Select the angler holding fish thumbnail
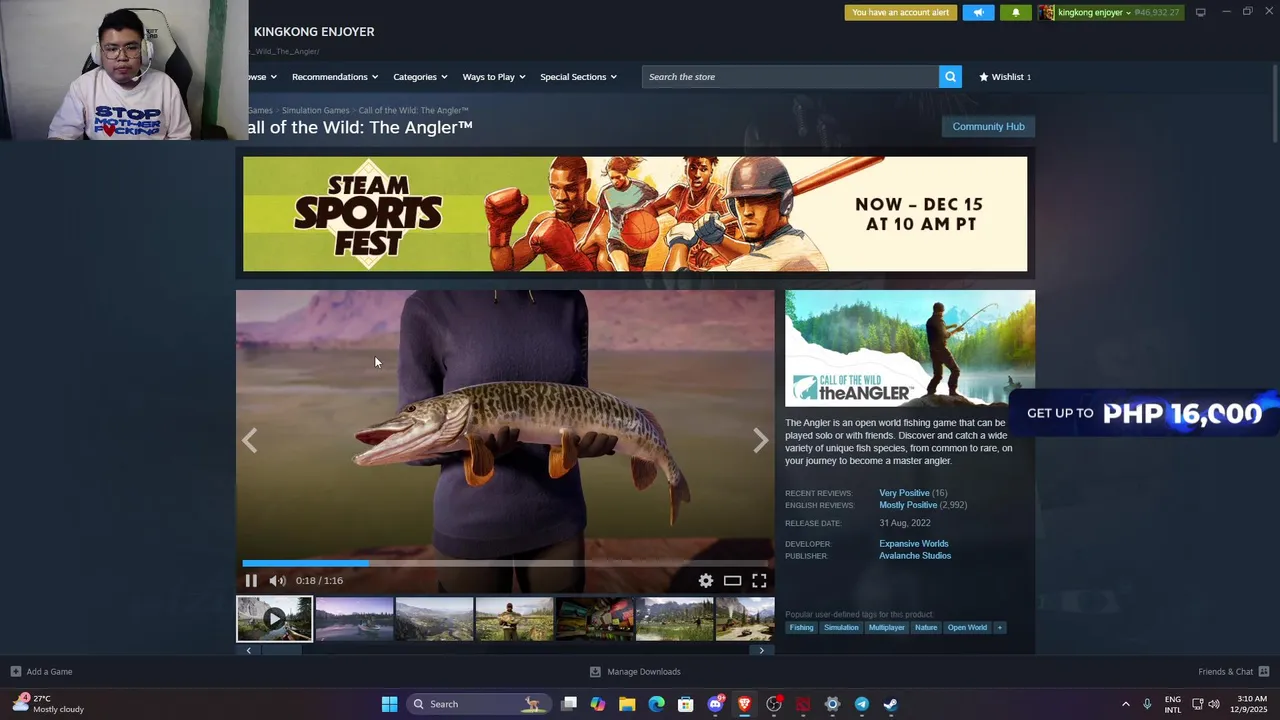Viewport: 1280px width, 720px height. pyautogui.click(x=514, y=619)
